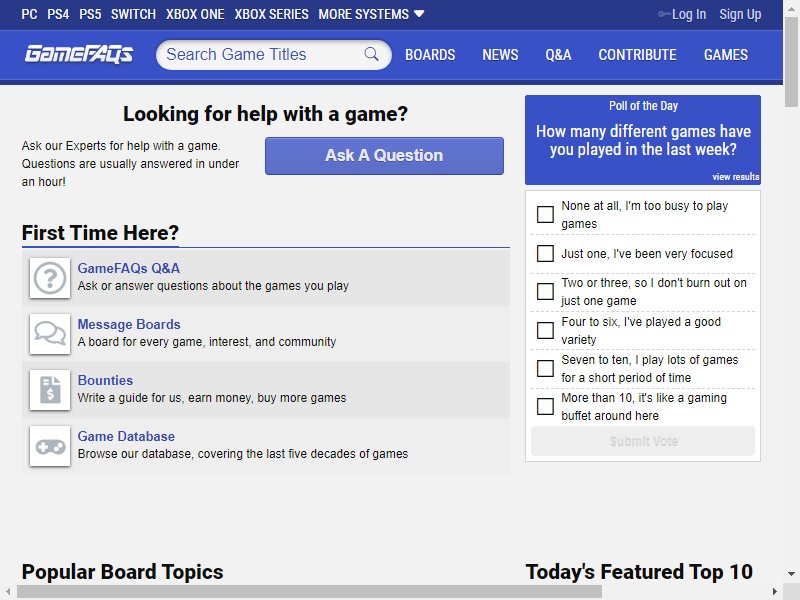This screenshot has height=600, width=800.
Task: Click the 'First Time Here?' heading
Action: click(100, 233)
